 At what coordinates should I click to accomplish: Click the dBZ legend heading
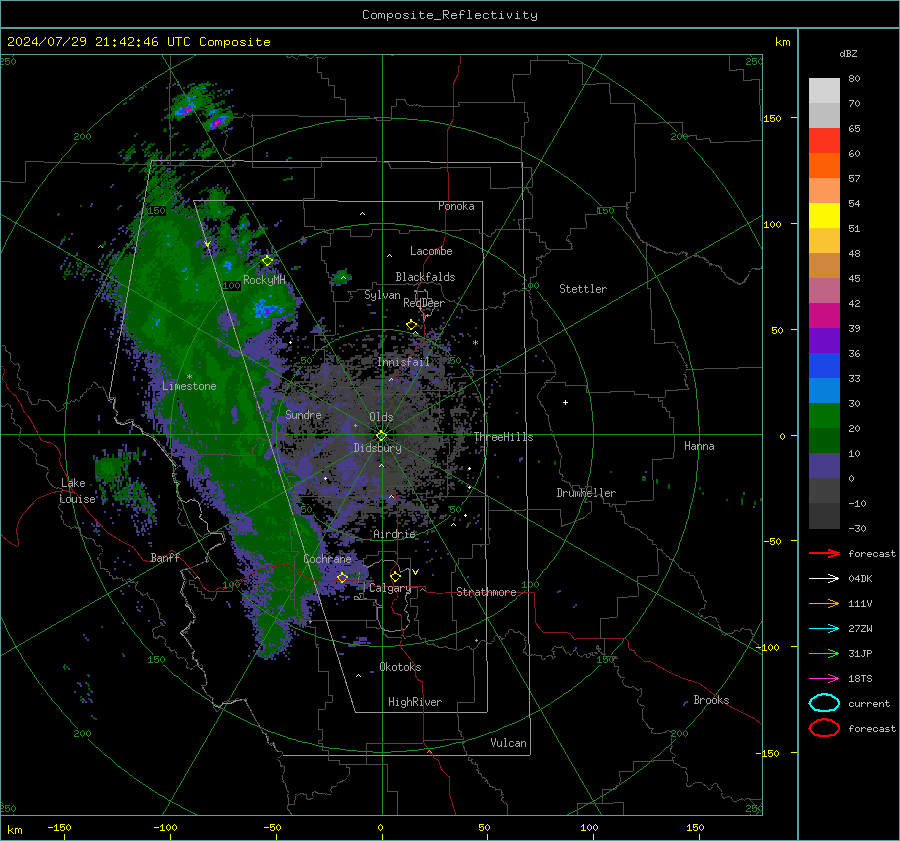coord(848,53)
